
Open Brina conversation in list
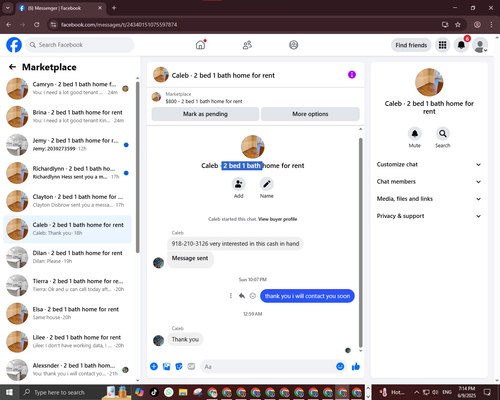click(67, 117)
